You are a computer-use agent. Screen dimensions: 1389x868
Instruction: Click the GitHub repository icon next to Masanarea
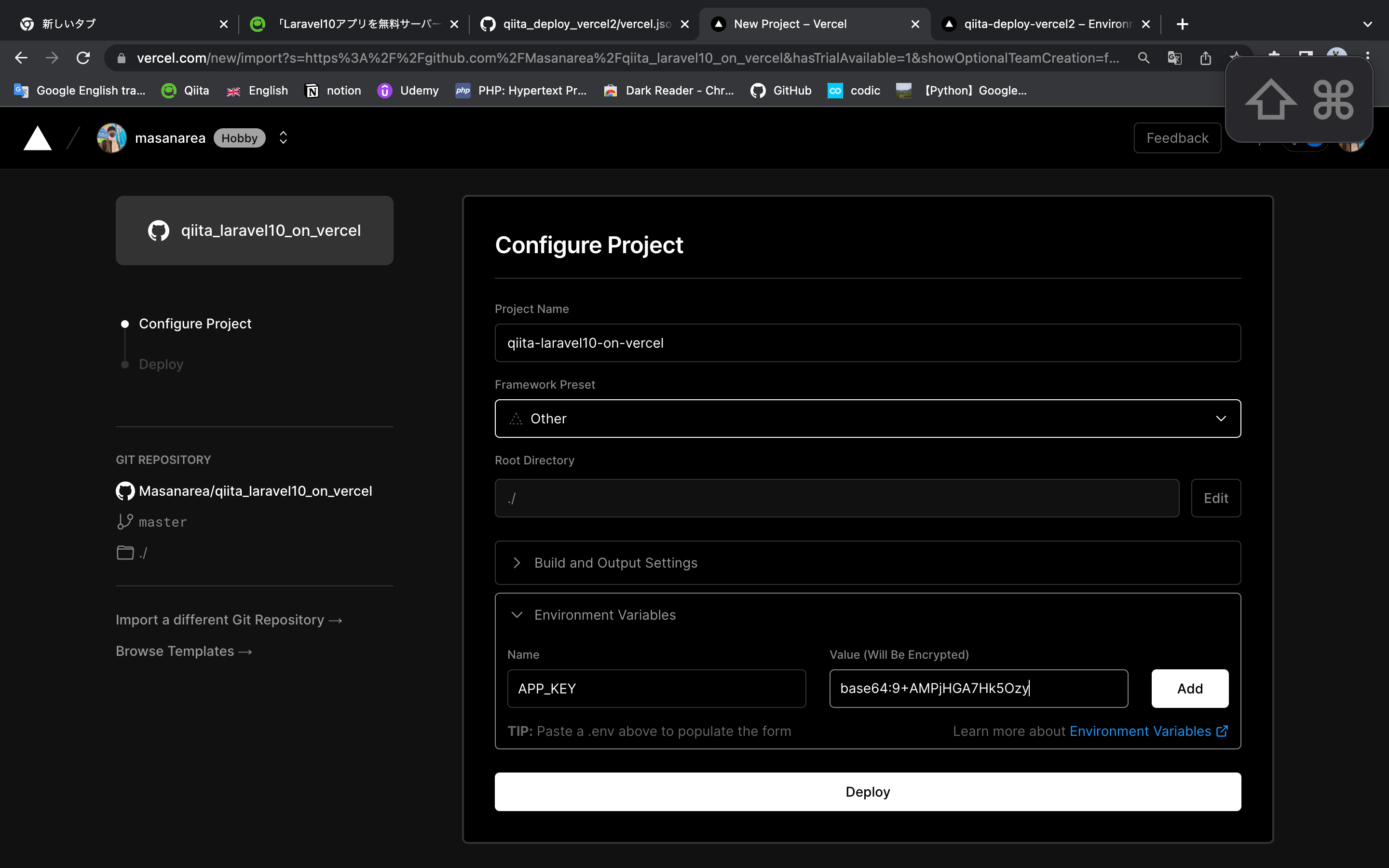(x=125, y=490)
